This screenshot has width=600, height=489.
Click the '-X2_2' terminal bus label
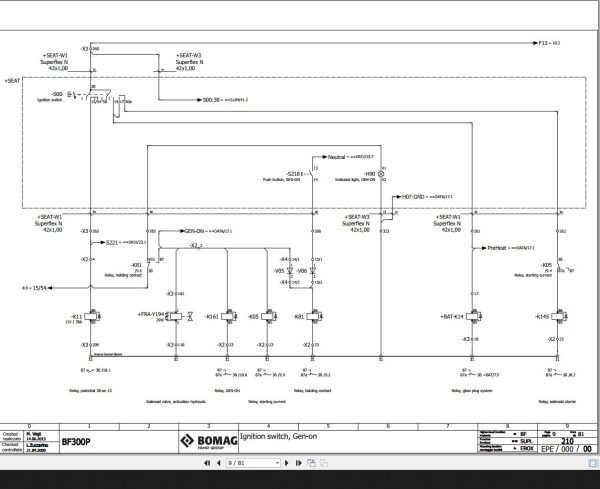coord(196,246)
